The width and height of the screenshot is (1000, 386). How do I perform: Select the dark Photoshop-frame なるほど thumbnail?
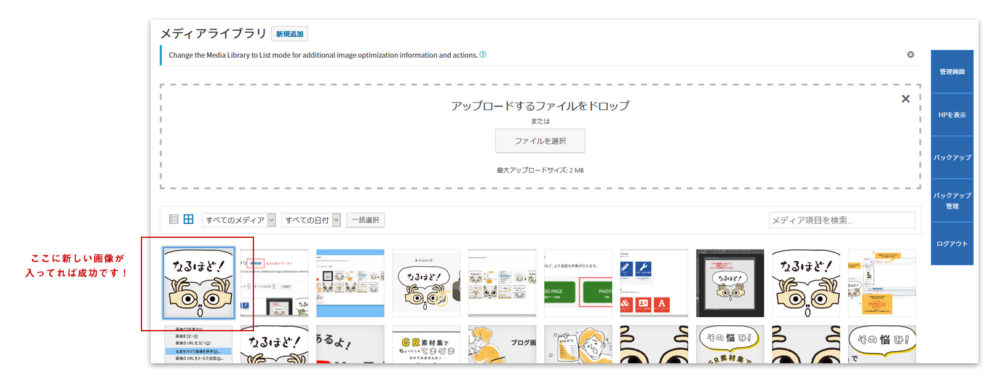[730, 283]
